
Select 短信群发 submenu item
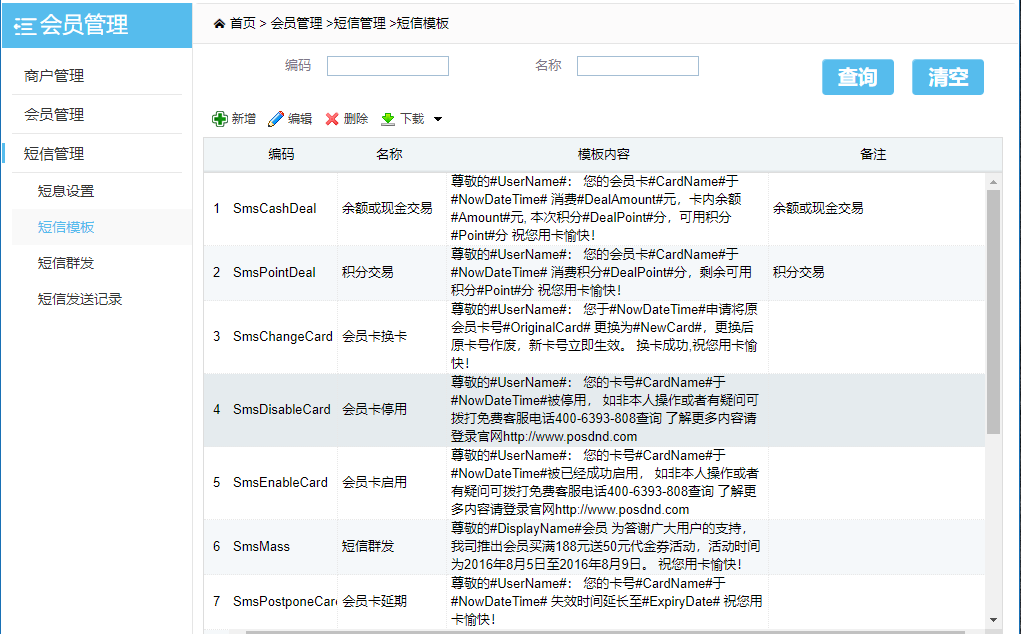(66, 263)
